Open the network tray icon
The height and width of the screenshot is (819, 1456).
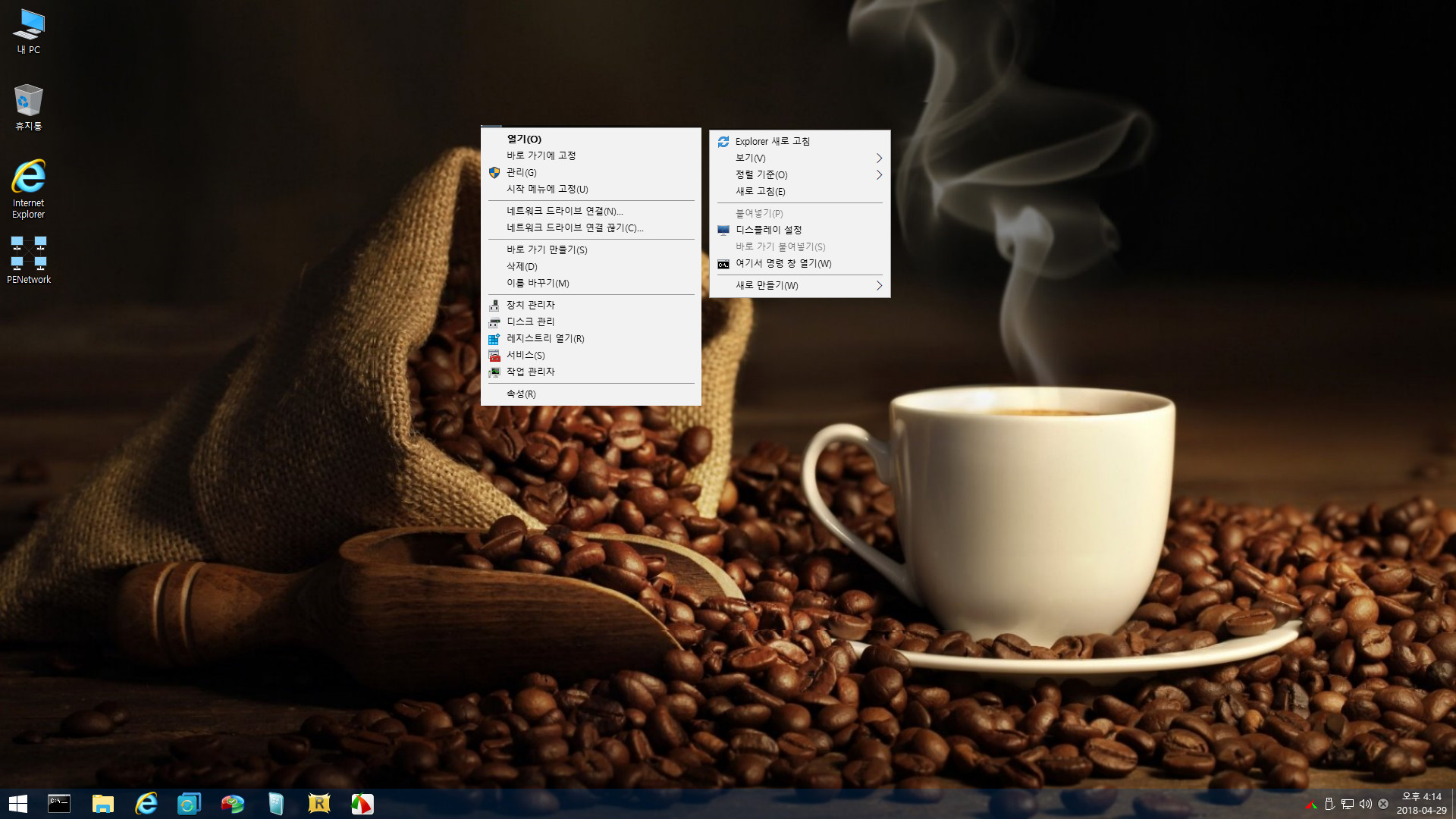click(x=1348, y=804)
